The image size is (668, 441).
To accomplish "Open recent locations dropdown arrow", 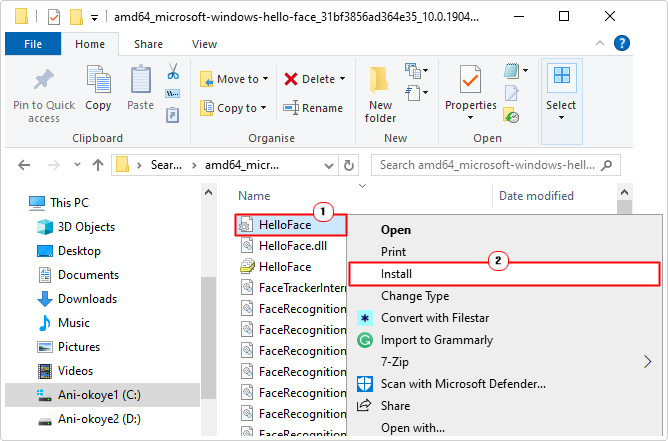I will [77, 164].
